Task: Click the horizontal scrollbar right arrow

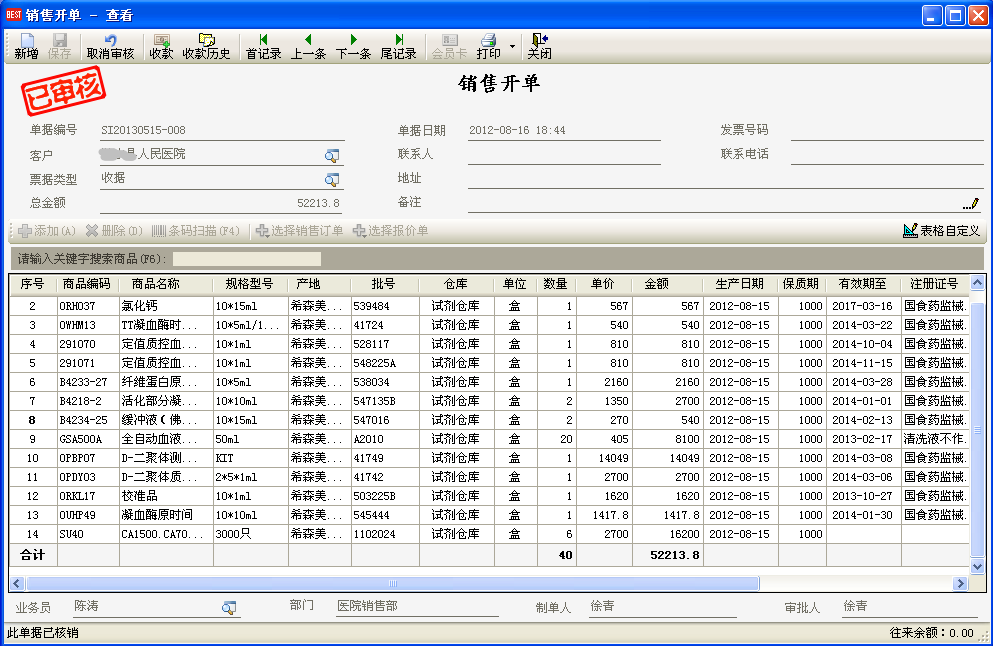Action: tap(961, 583)
